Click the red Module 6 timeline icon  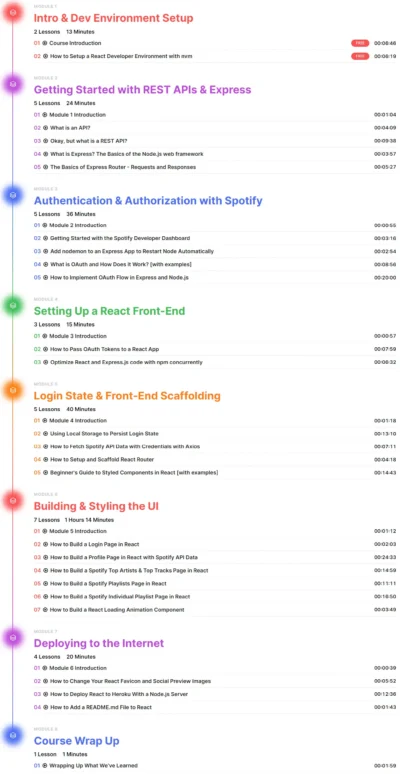(x=13, y=501)
